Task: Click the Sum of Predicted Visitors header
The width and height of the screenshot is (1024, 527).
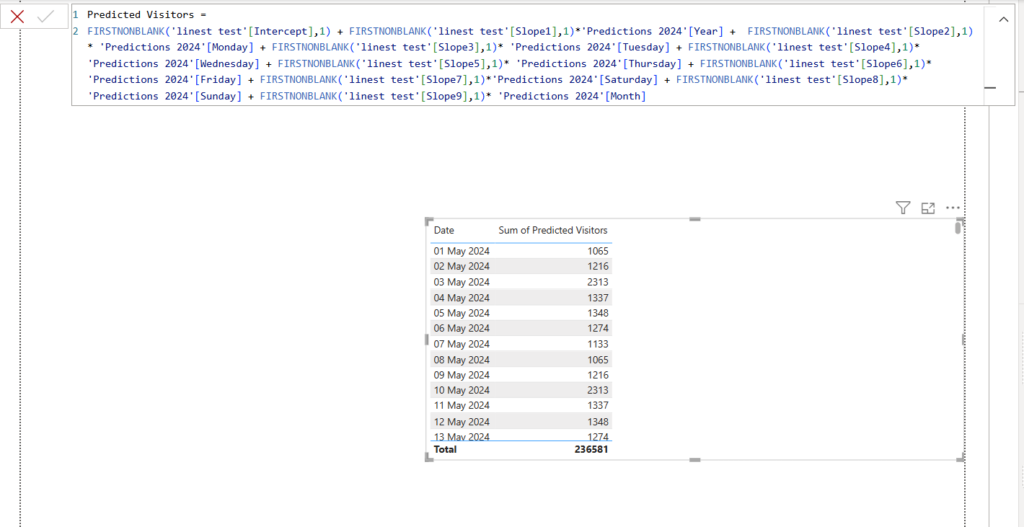Action: pos(552,230)
